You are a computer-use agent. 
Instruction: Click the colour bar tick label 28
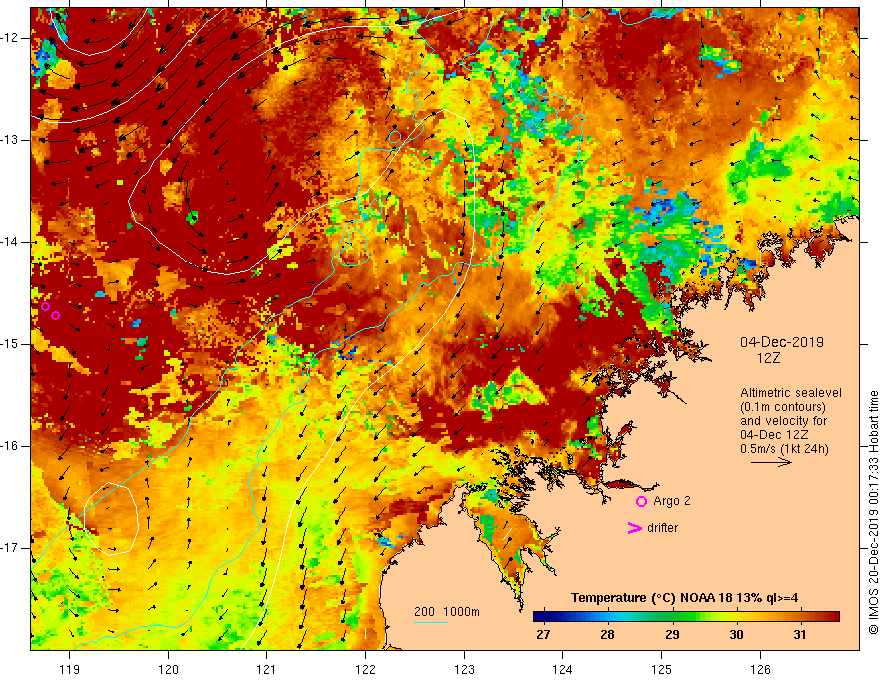[x=607, y=635]
